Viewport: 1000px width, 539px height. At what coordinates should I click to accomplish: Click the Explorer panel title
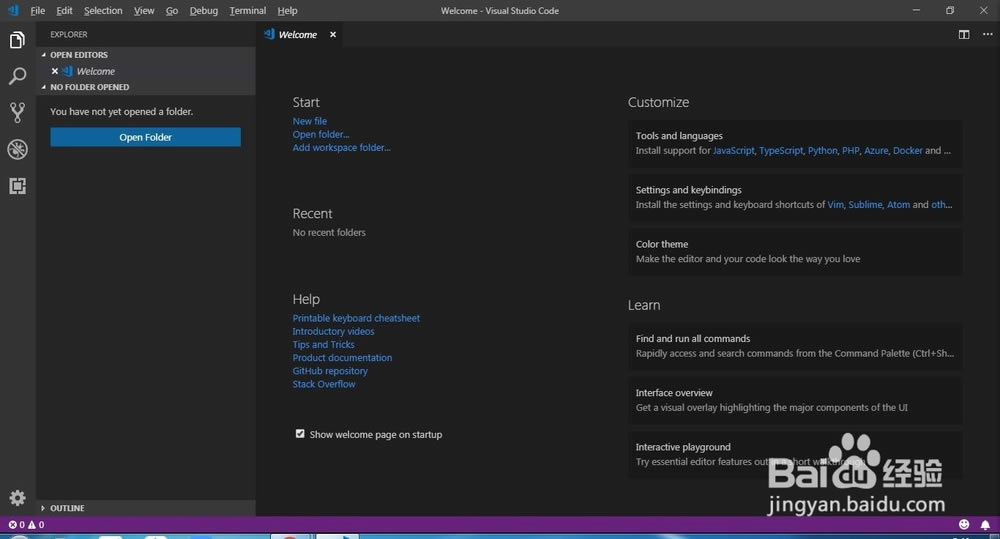69,34
